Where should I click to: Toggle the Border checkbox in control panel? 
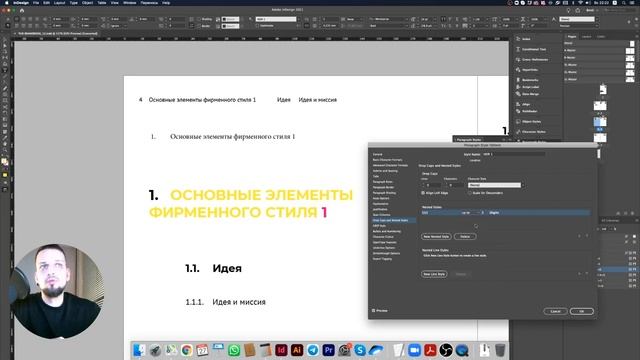tap(199, 26)
